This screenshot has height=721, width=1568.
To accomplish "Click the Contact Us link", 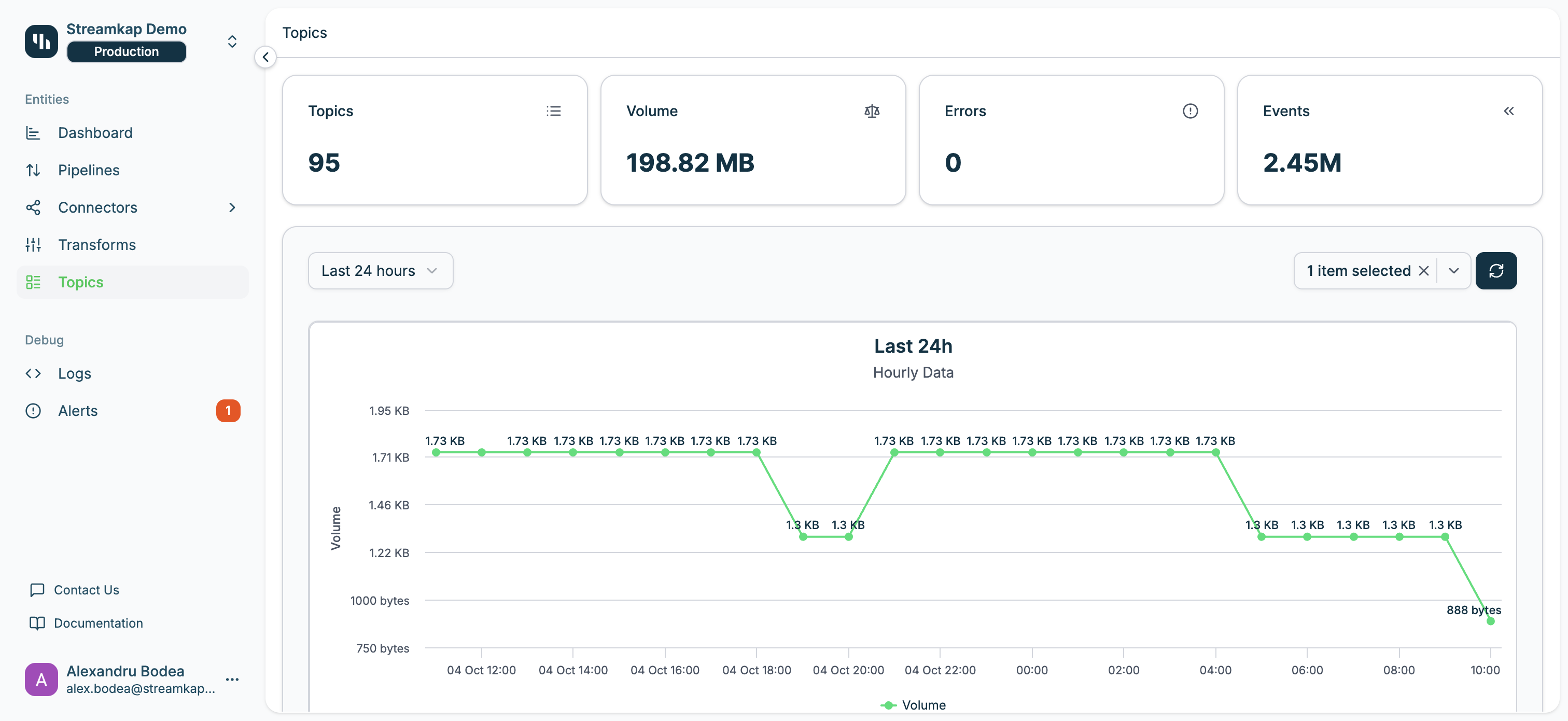I will click(86, 589).
